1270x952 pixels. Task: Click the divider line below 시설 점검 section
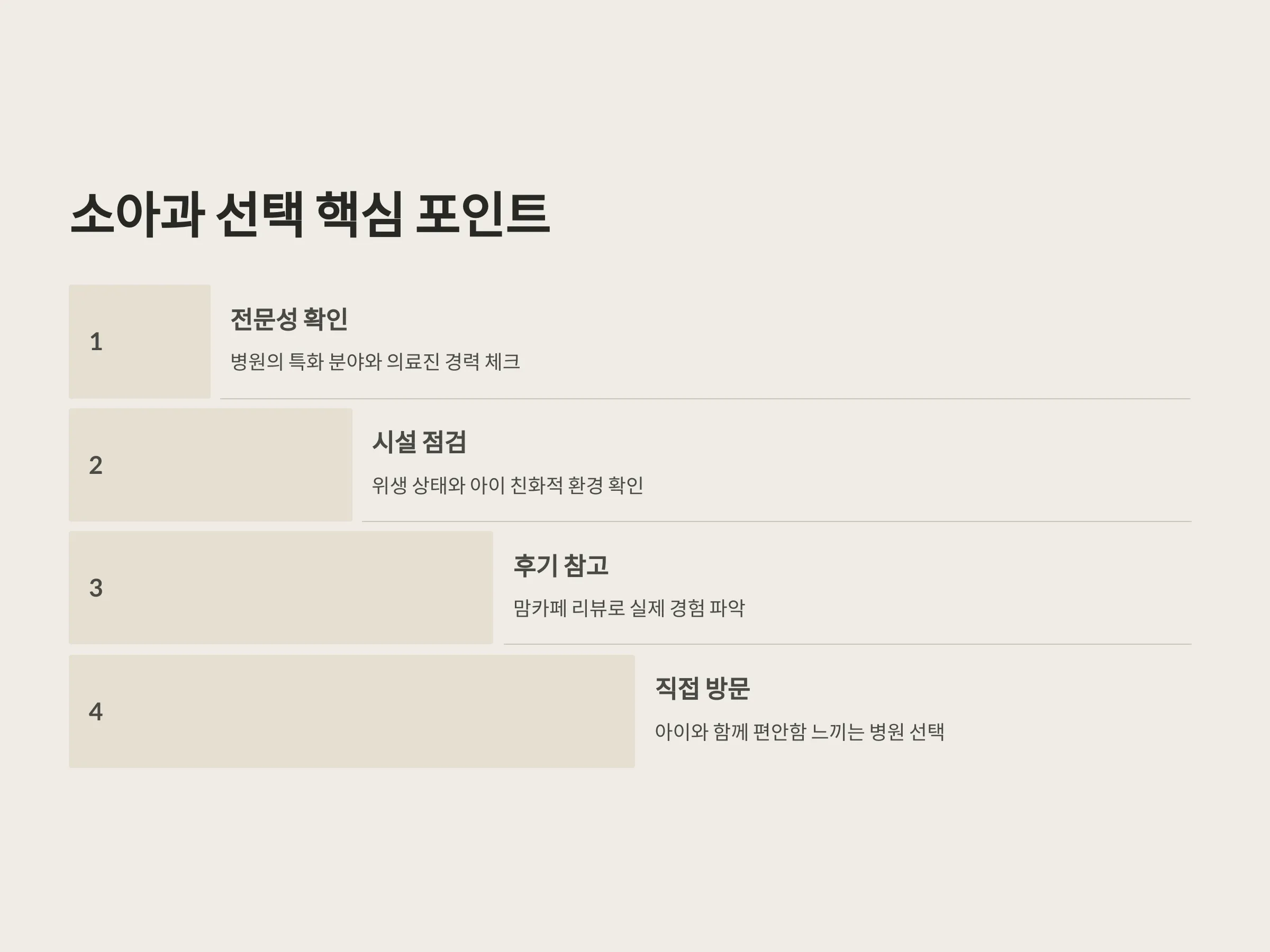point(777,521)
